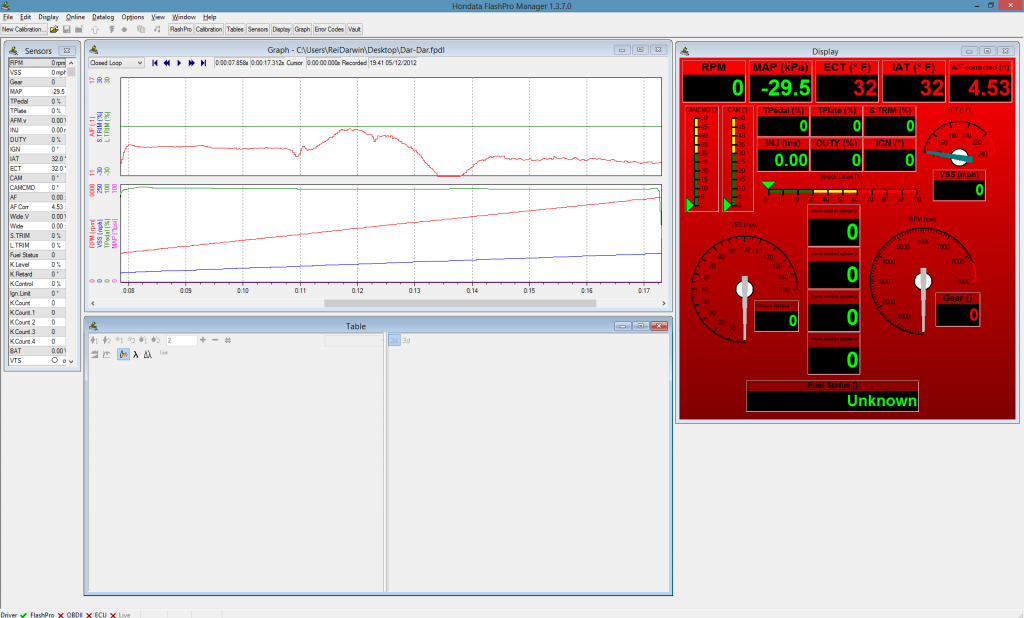Select the K.Retard sensor row

38,274
